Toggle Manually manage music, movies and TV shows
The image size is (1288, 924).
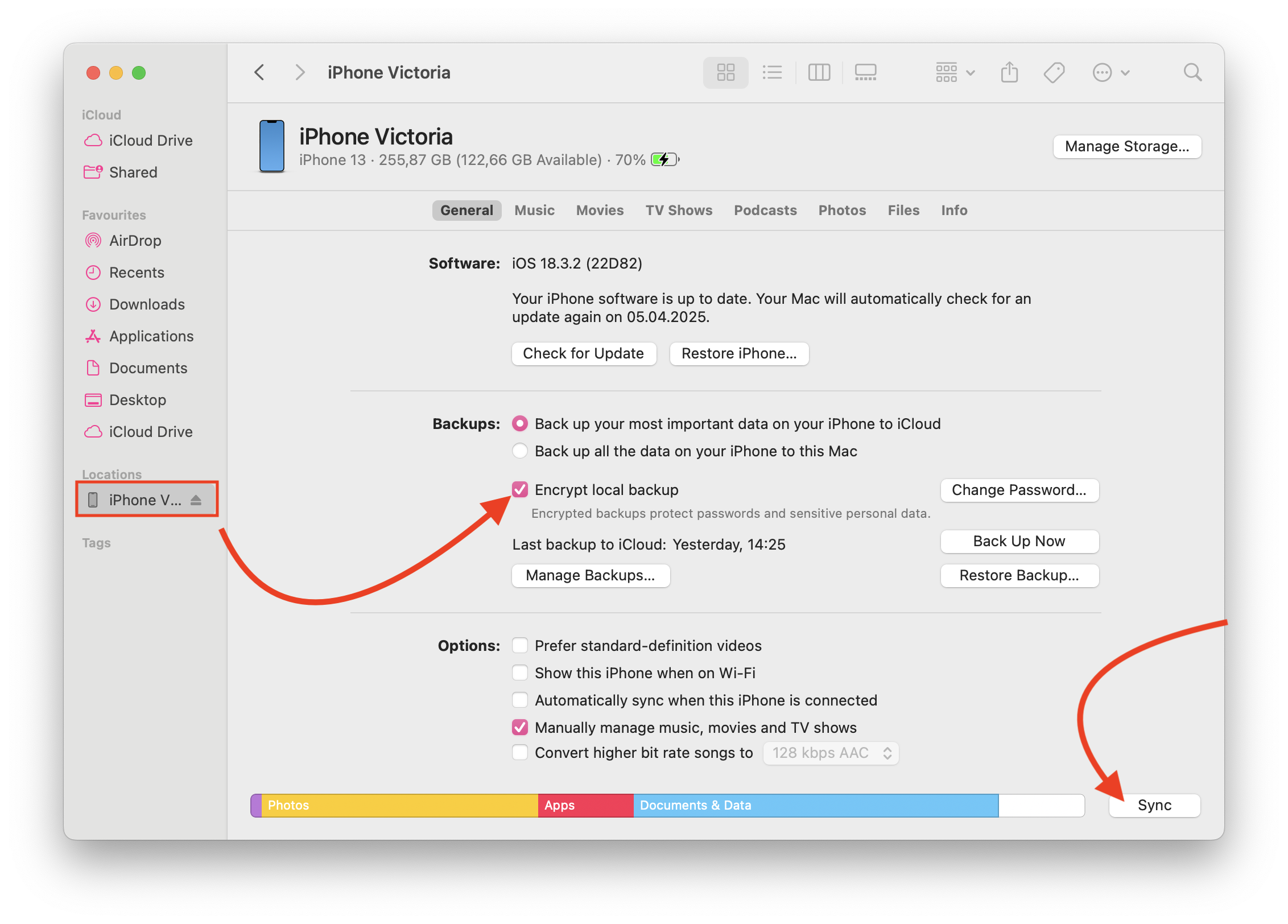(x=519, y=727)
